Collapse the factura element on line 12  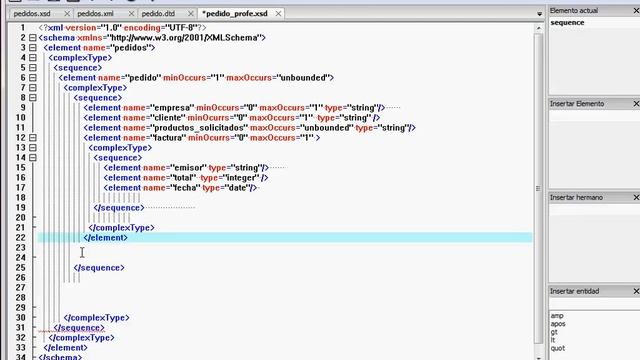click(x=33, y=138)
